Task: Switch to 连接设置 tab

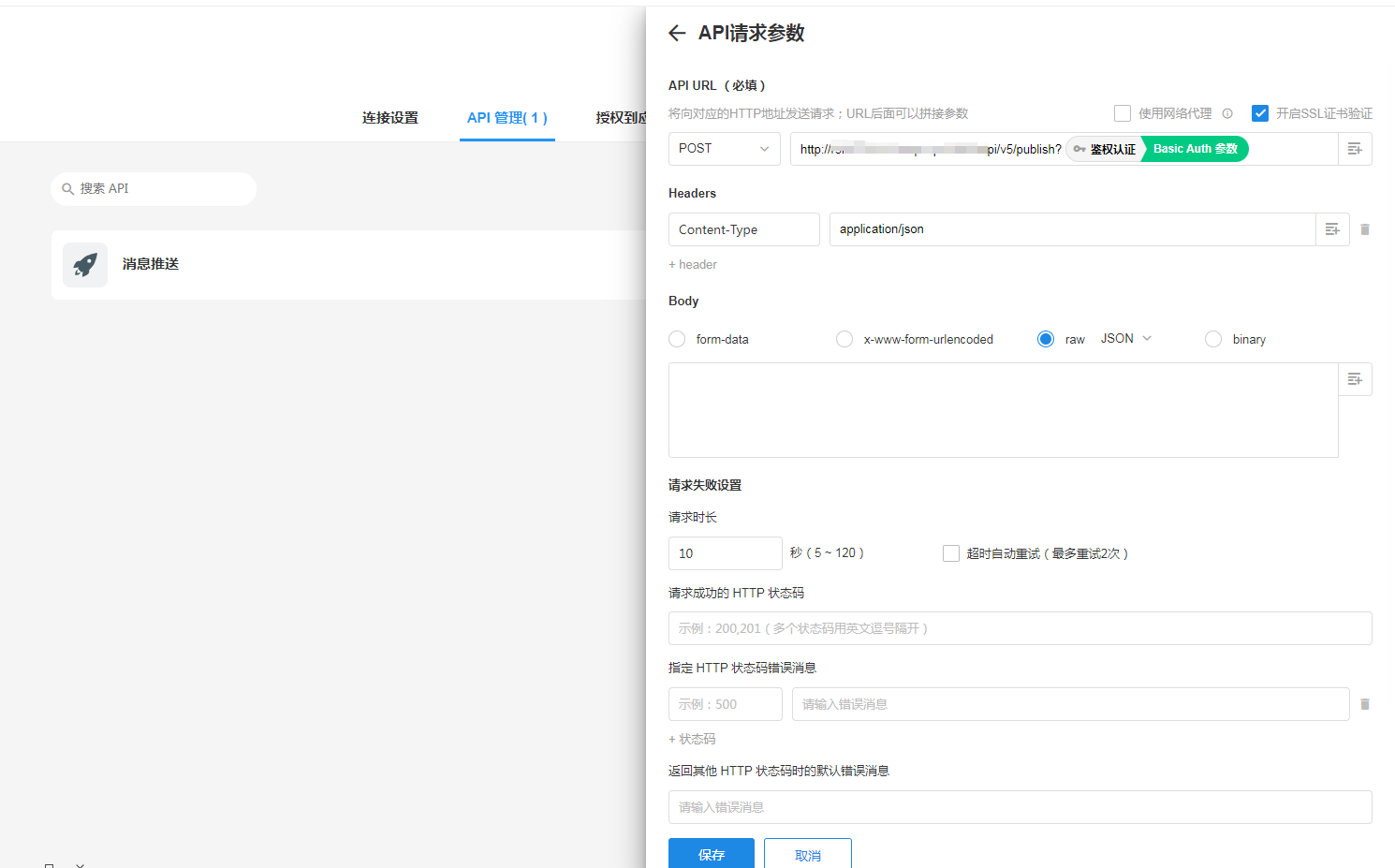Action: pyautogui.click(x=390, y=118)
